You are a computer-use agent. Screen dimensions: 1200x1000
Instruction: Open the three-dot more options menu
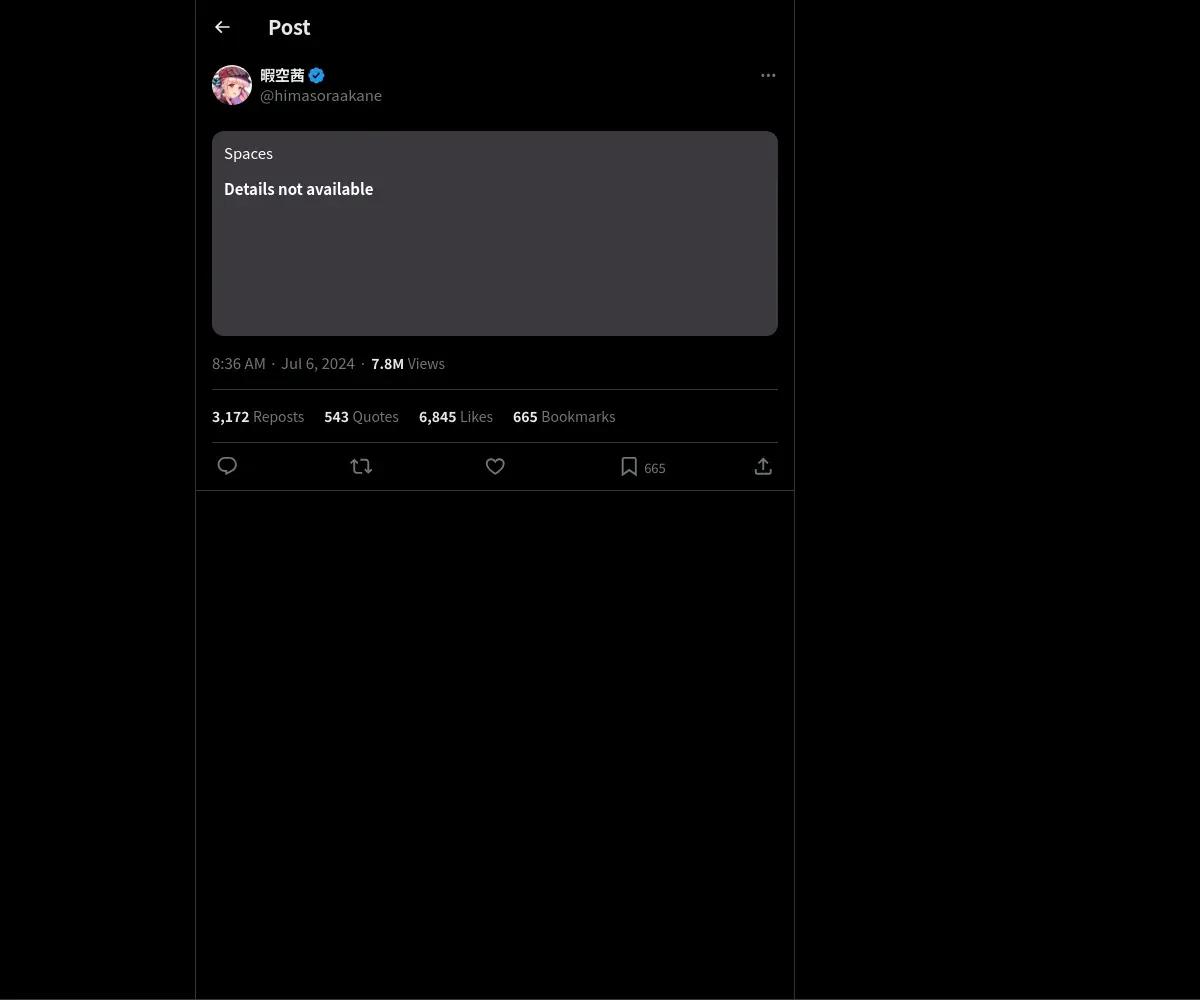click(x=768, y=75)
